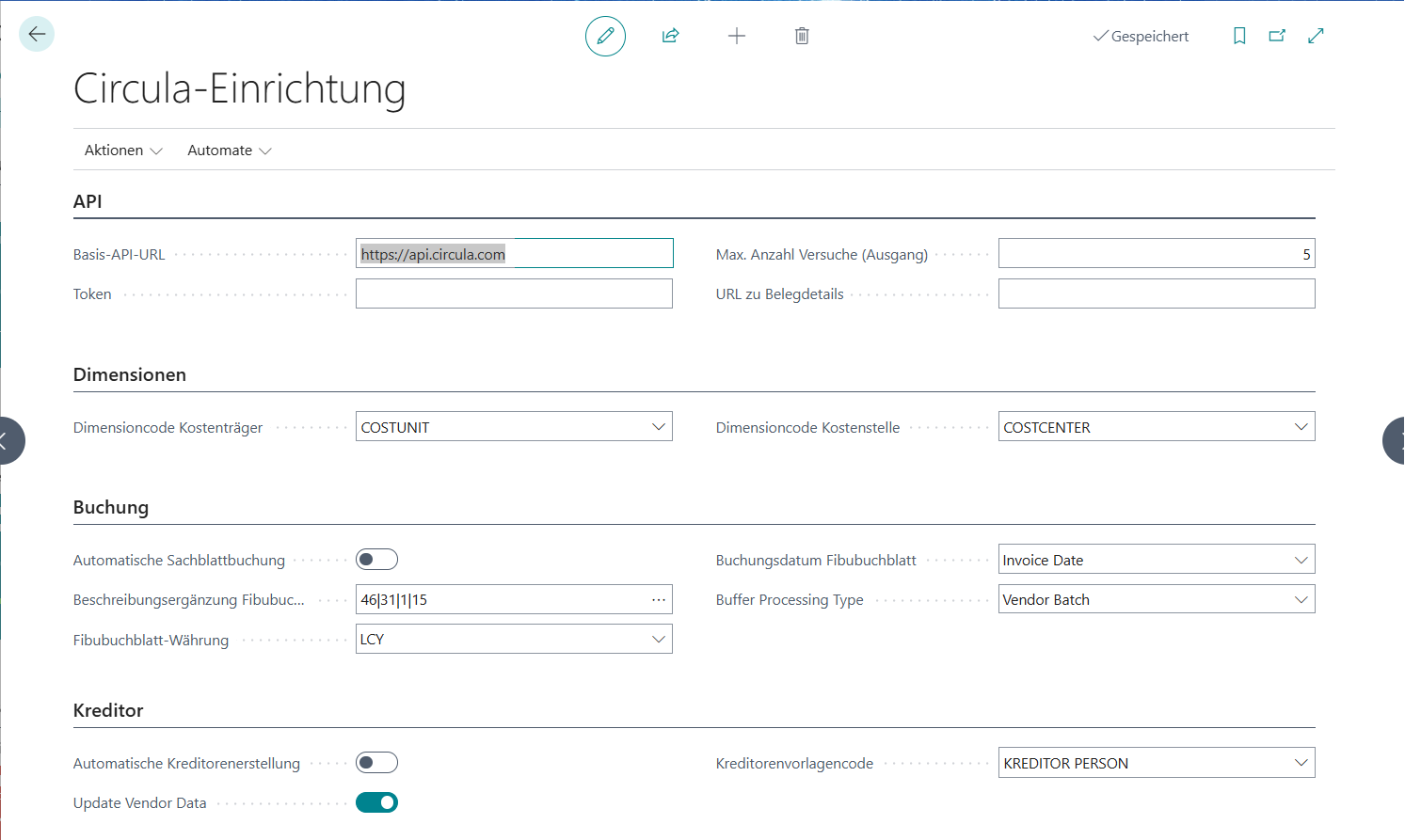Click the Kreditorenvorlagencode label

[x=794, y=764]
